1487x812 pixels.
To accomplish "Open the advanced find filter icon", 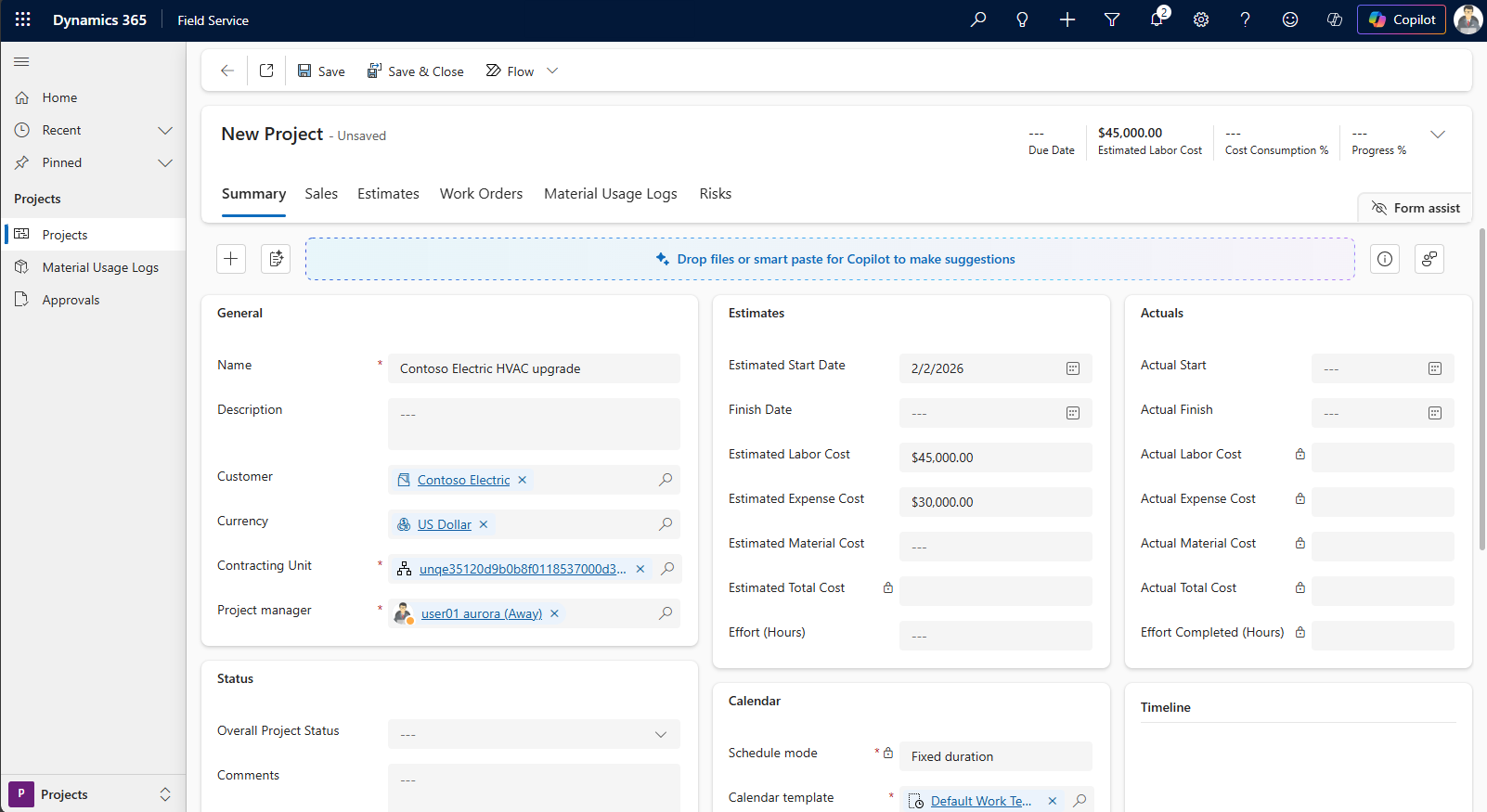I will tap(1112, 19).
